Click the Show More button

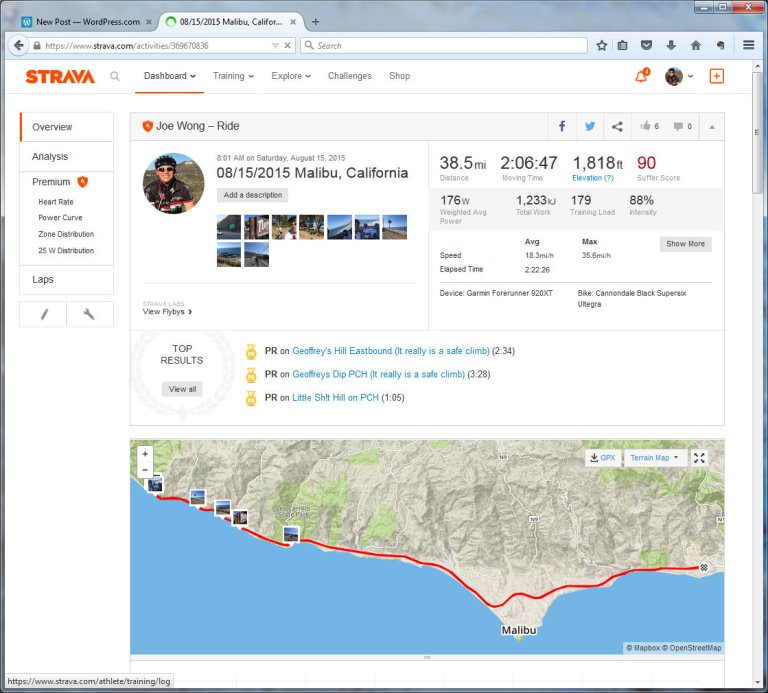coord(685,243)
